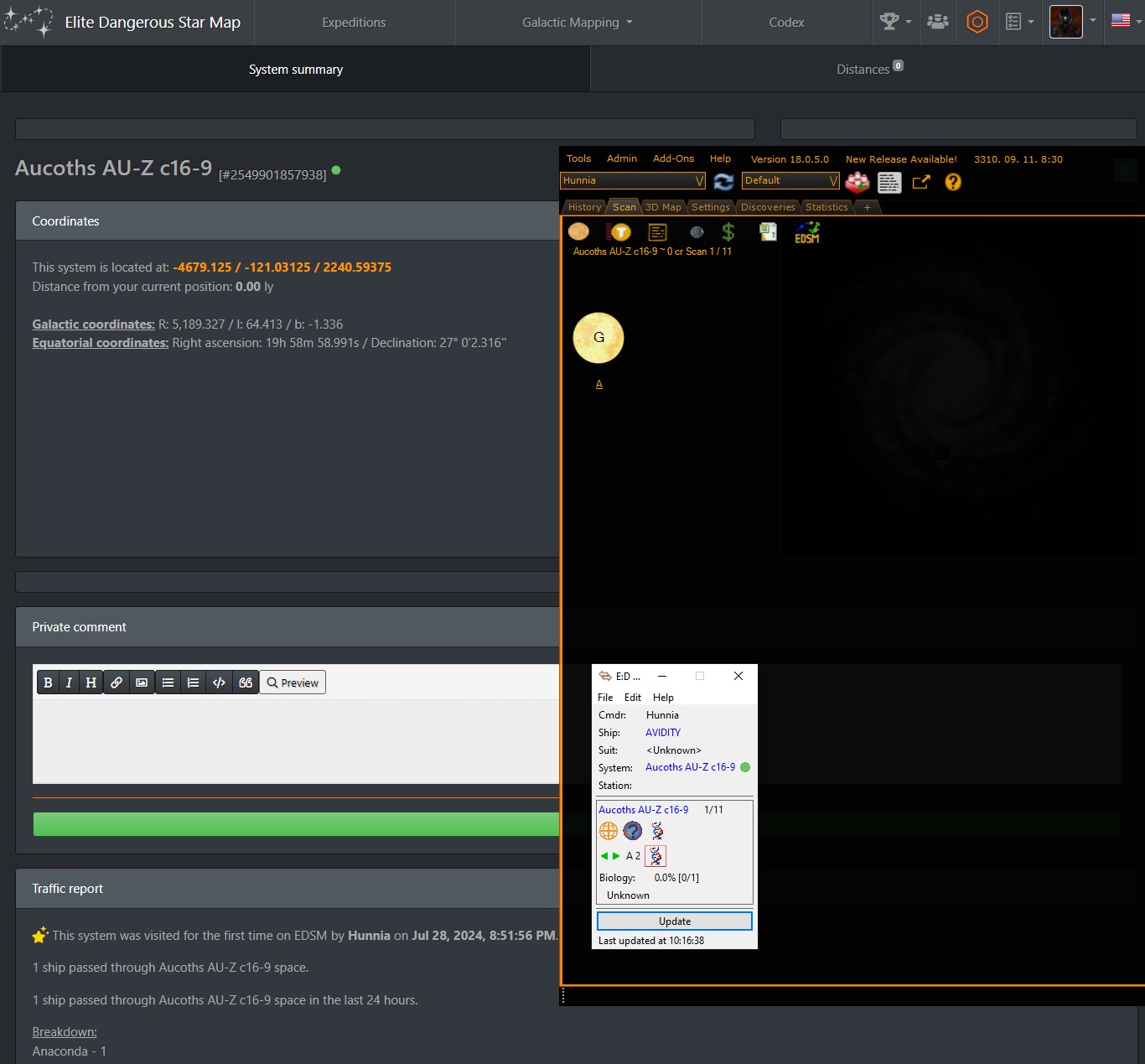The width and height of the screenshot is (1145, 1064).
Task: Open the checklist dropdown icon in EDSM header
Action: (x=1019, y=22)
